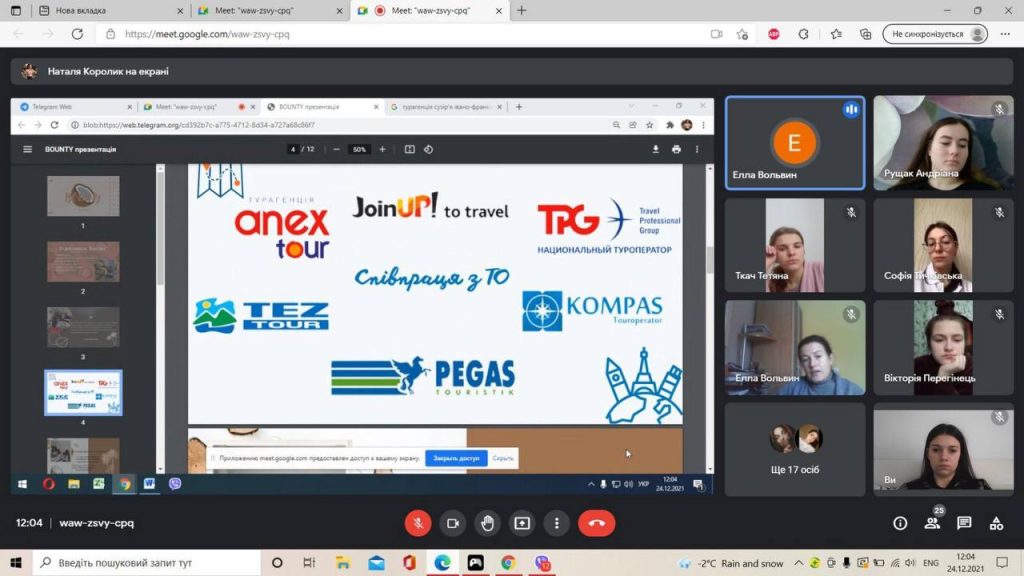The width and height of the screenshot is (1024, 576).
Task: Open Edge settings and more menu
Action: click(x=1004, y=34)
